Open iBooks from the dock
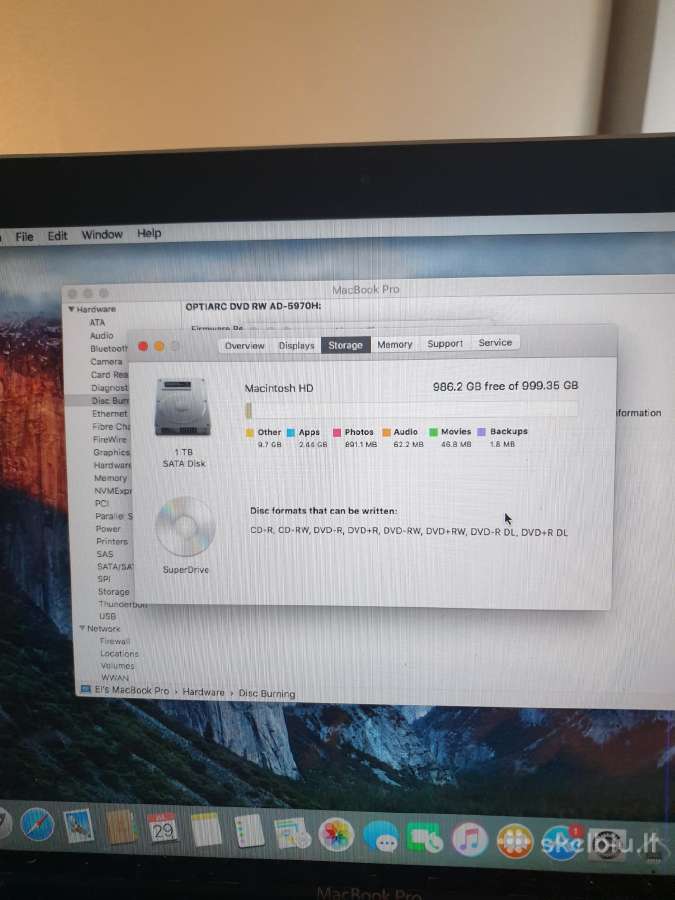The width and height of the screenshot is (675, 900). click(514, 841)
